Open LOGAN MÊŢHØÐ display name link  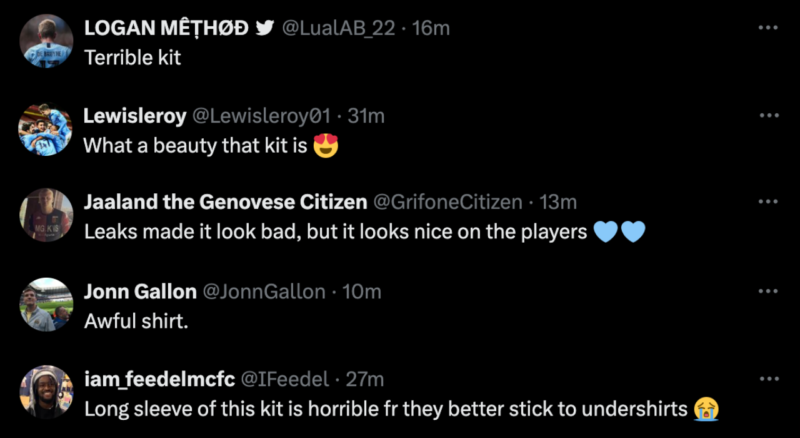click(165, 28)
